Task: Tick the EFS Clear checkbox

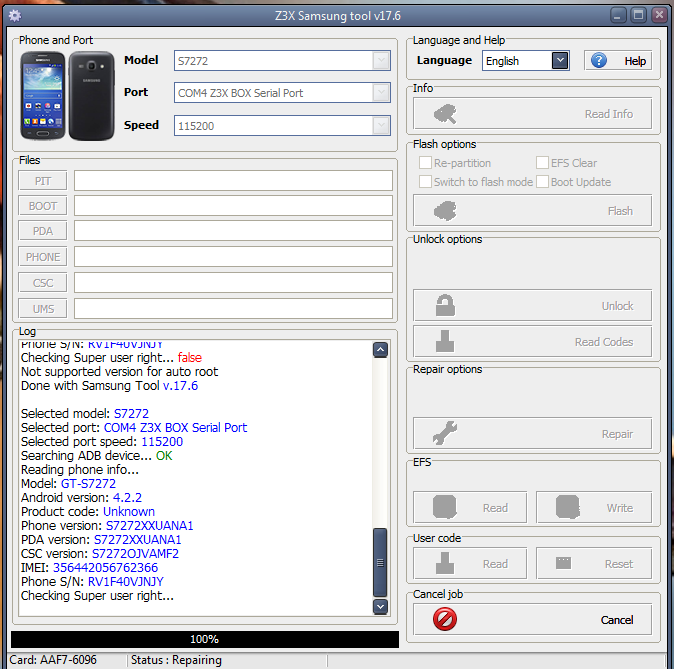Action: [542, 163]
